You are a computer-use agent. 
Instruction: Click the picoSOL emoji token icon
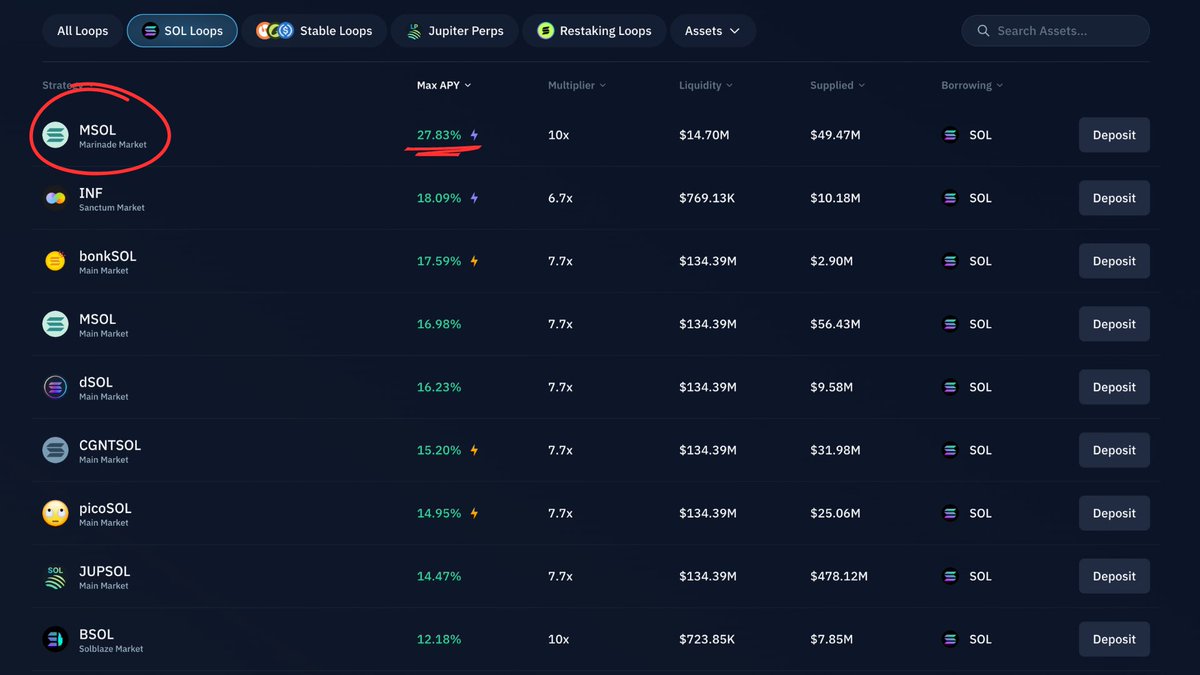pos(55,513)
